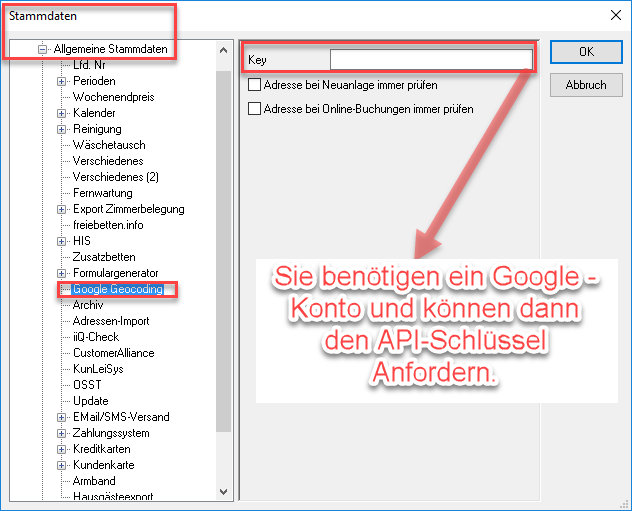This screenshot has height=511, width=633.
Task: Select Allgemeine Stammdaten root item
Action: click(x=110, y=49)
